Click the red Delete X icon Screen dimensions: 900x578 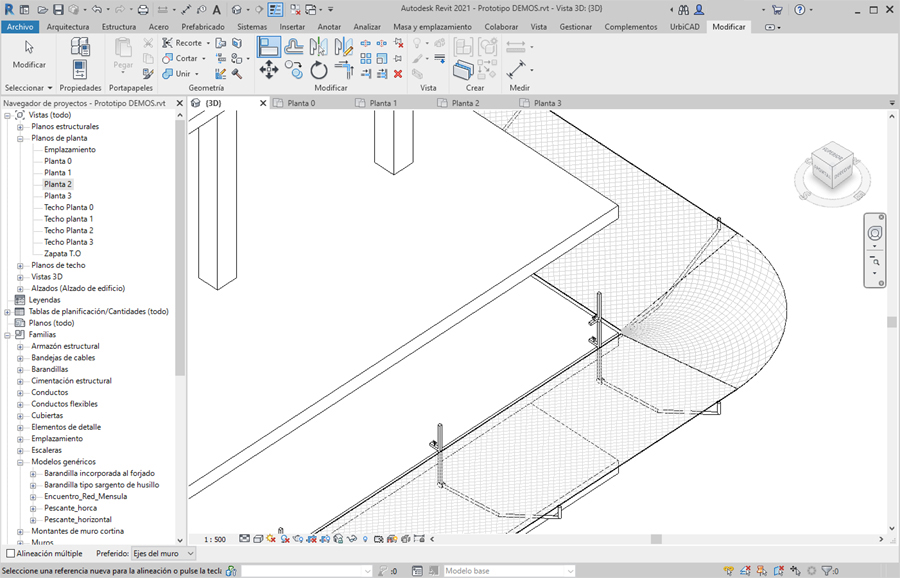click(x=398, y=73)
